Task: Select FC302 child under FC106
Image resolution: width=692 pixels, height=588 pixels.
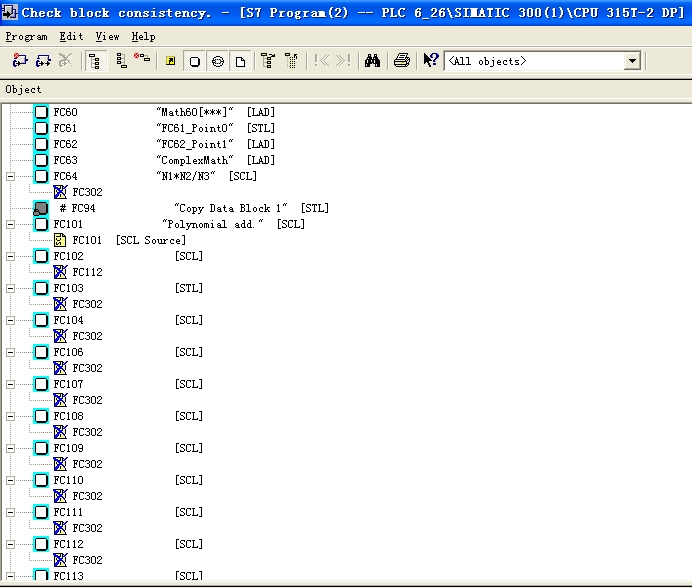Action: point(87,368)
